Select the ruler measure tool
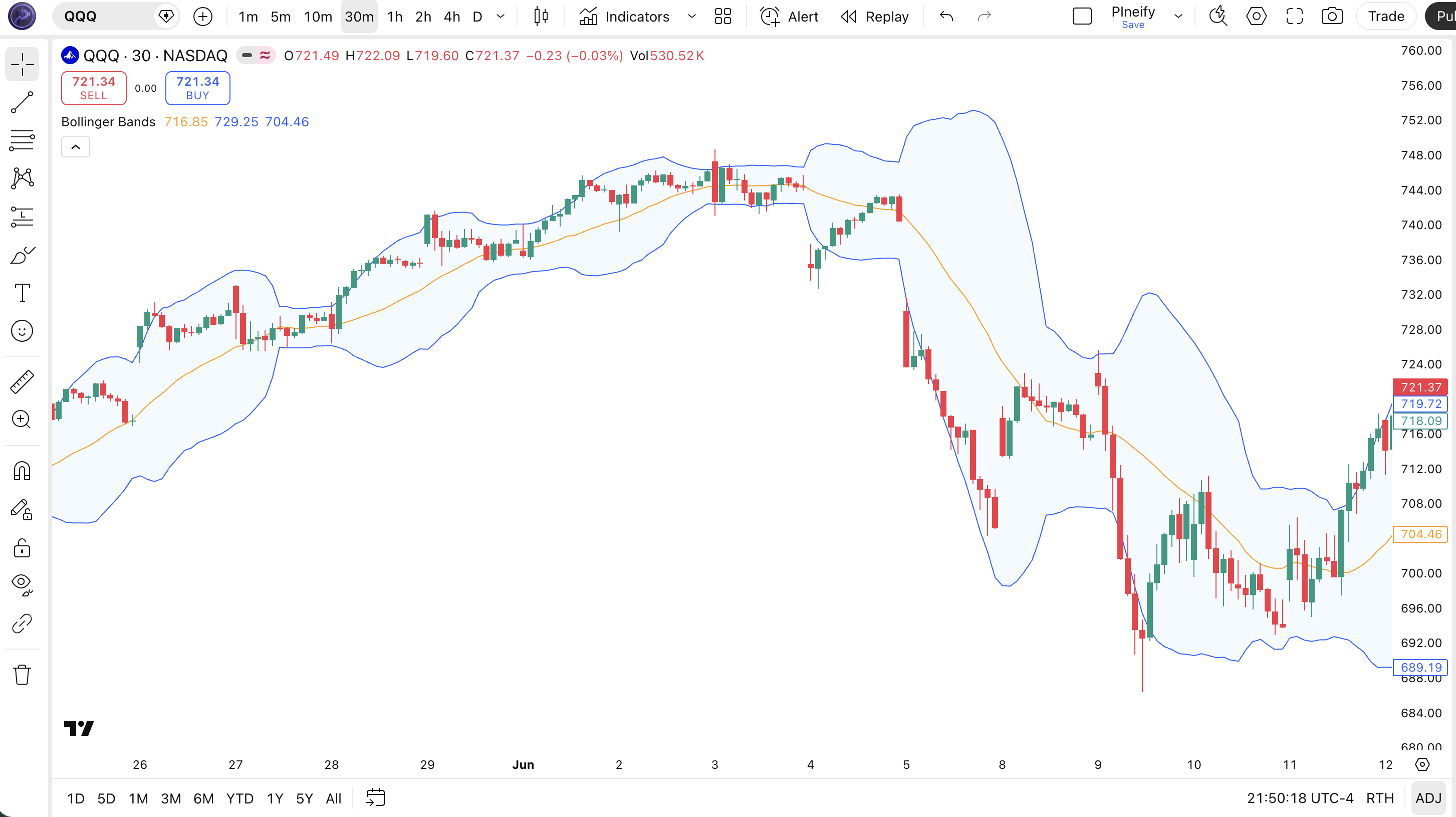This screenshot has height=817, width=1456. tap(22, 381)
